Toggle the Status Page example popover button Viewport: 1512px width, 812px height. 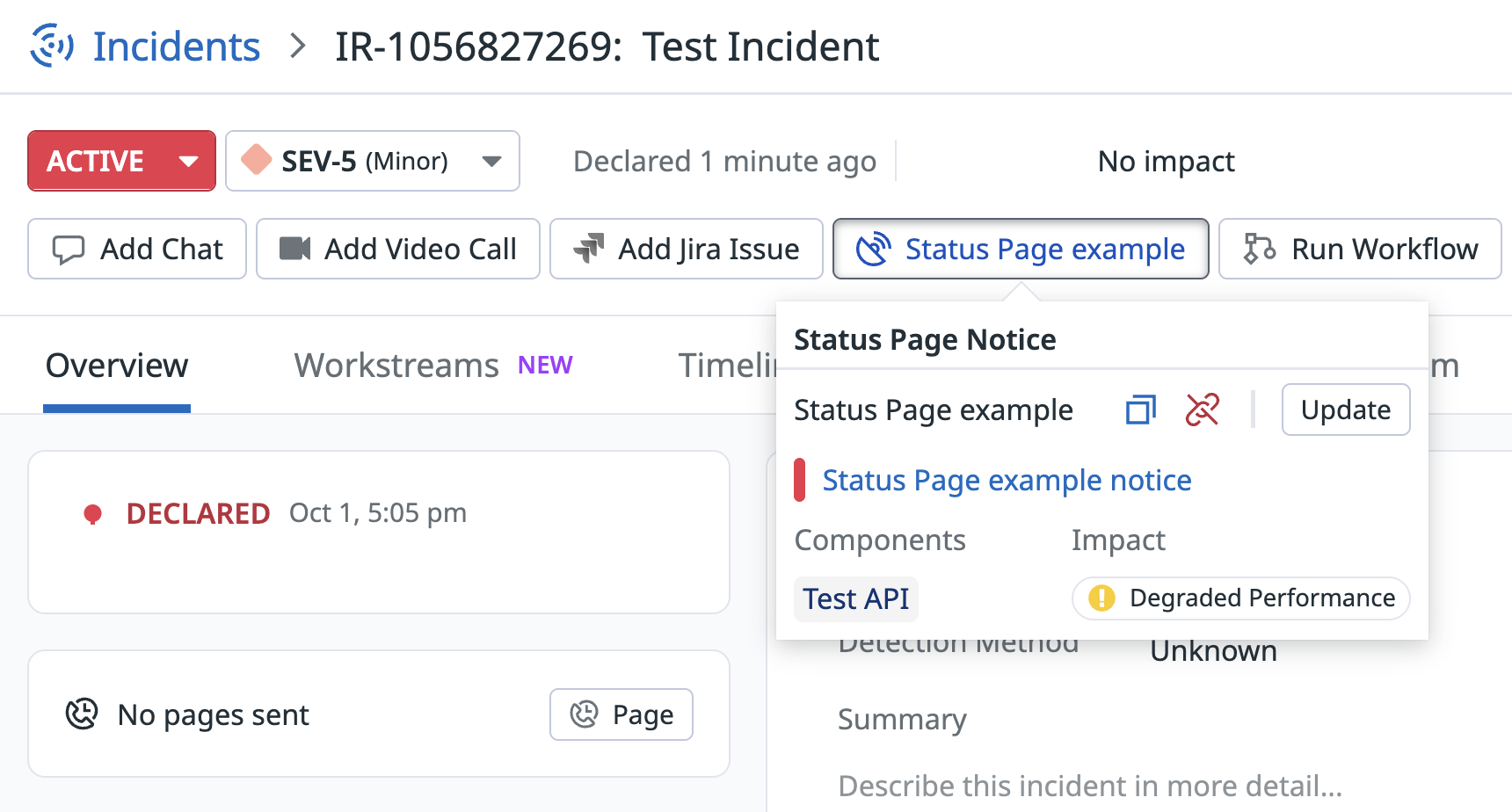coord(1020,249)
